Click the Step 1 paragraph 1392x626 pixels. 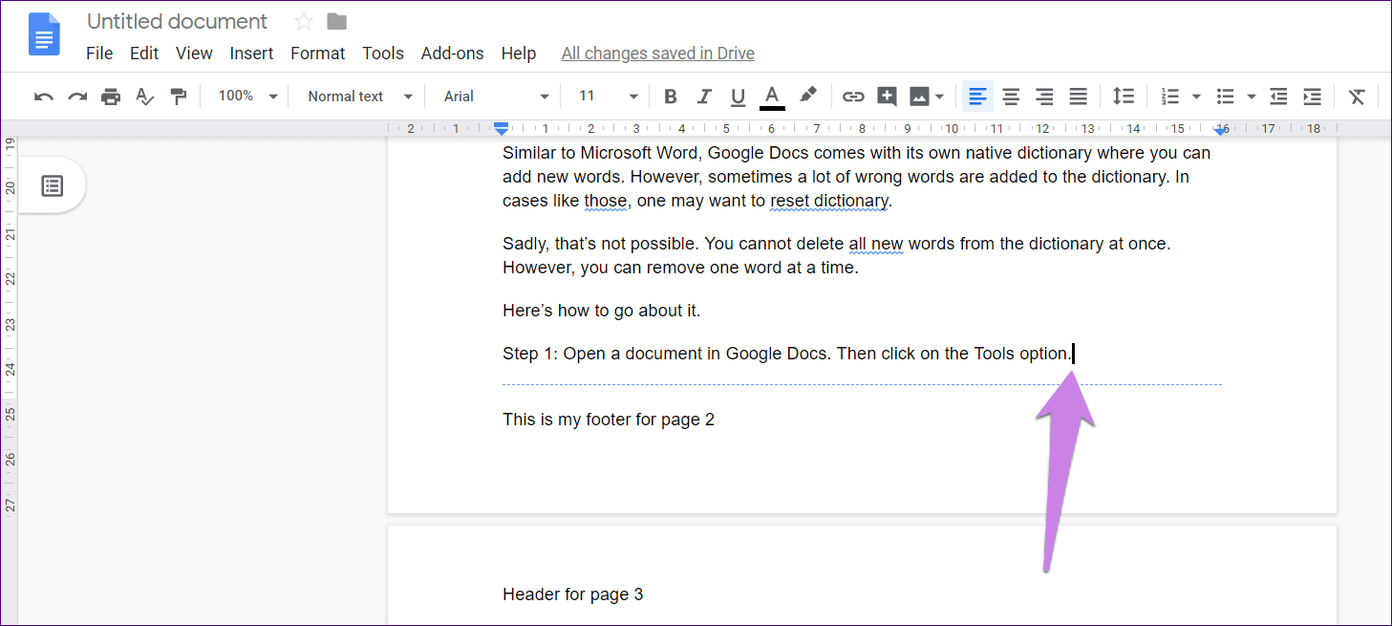point(788,354)
